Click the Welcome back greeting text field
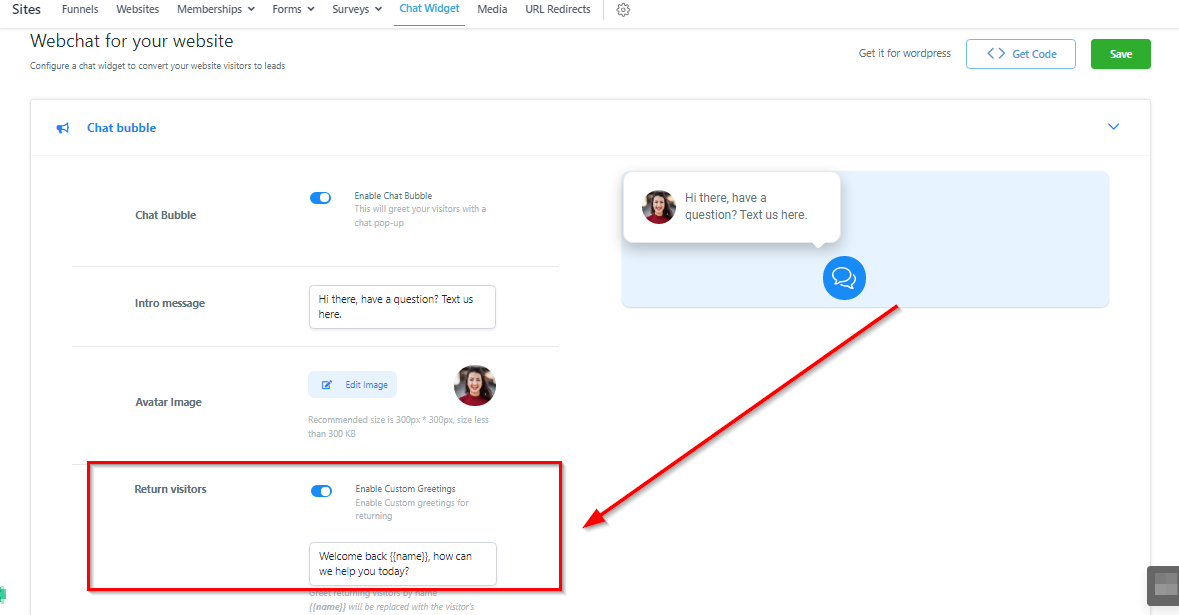 [402, 563]
